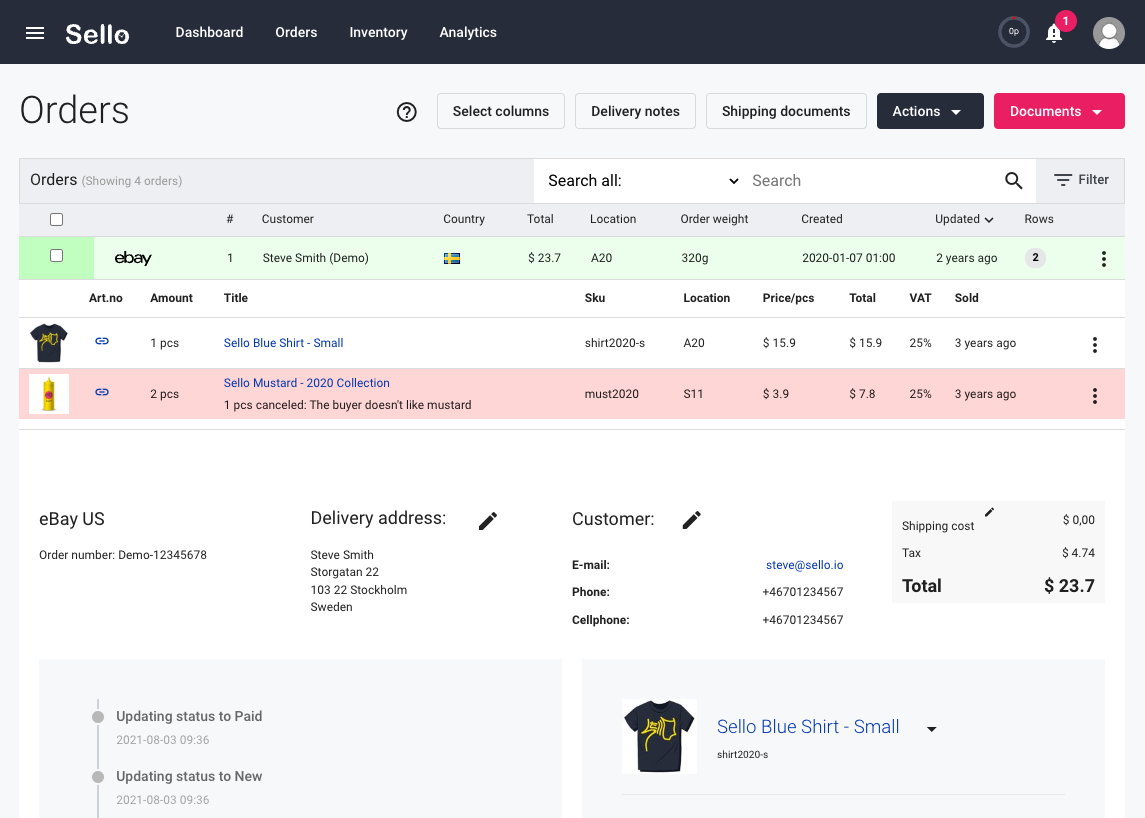Go to the Dashboard tab
This screenshot has width=1145, height=818.
209,32
